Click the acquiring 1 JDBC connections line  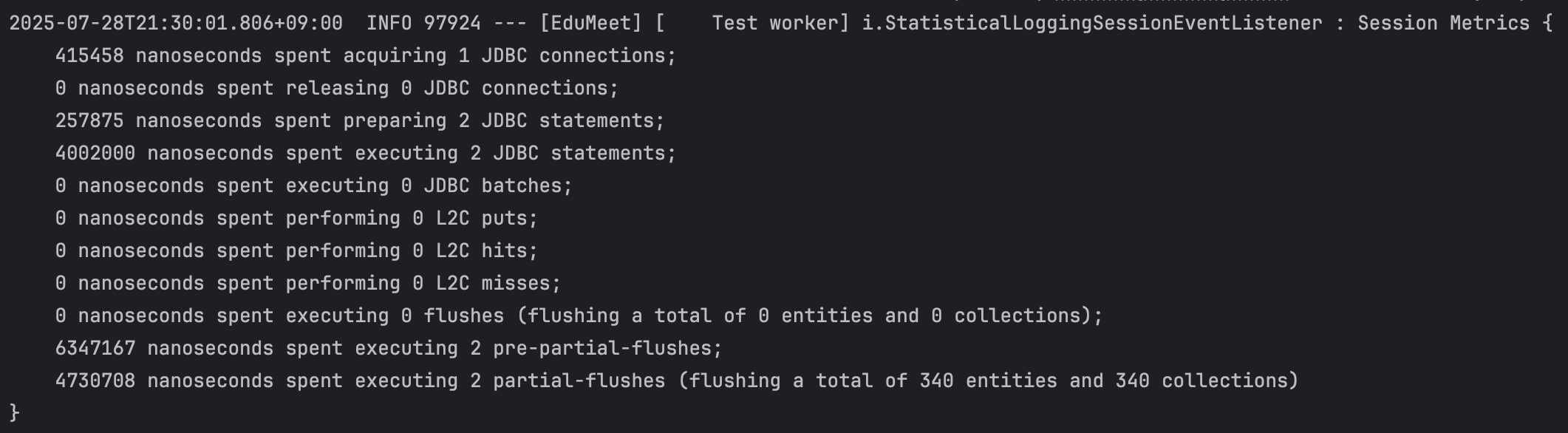point(365,56)
